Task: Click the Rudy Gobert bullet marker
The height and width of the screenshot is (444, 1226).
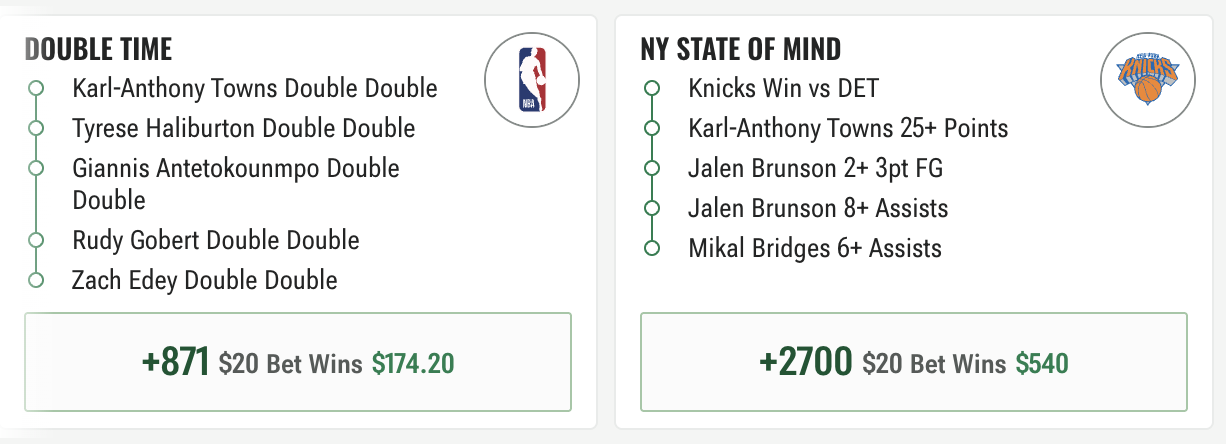Action: pyautogui.click(x=36, y=240)
